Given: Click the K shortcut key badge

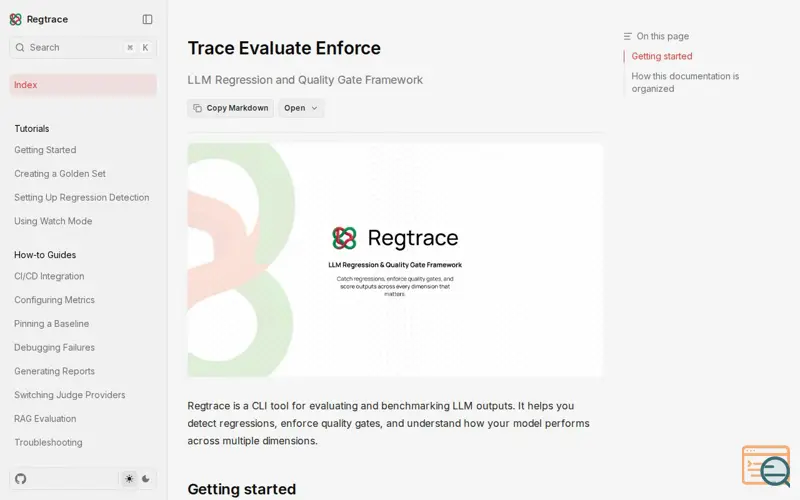Looking at the screenshot, I should click(145, 47).
